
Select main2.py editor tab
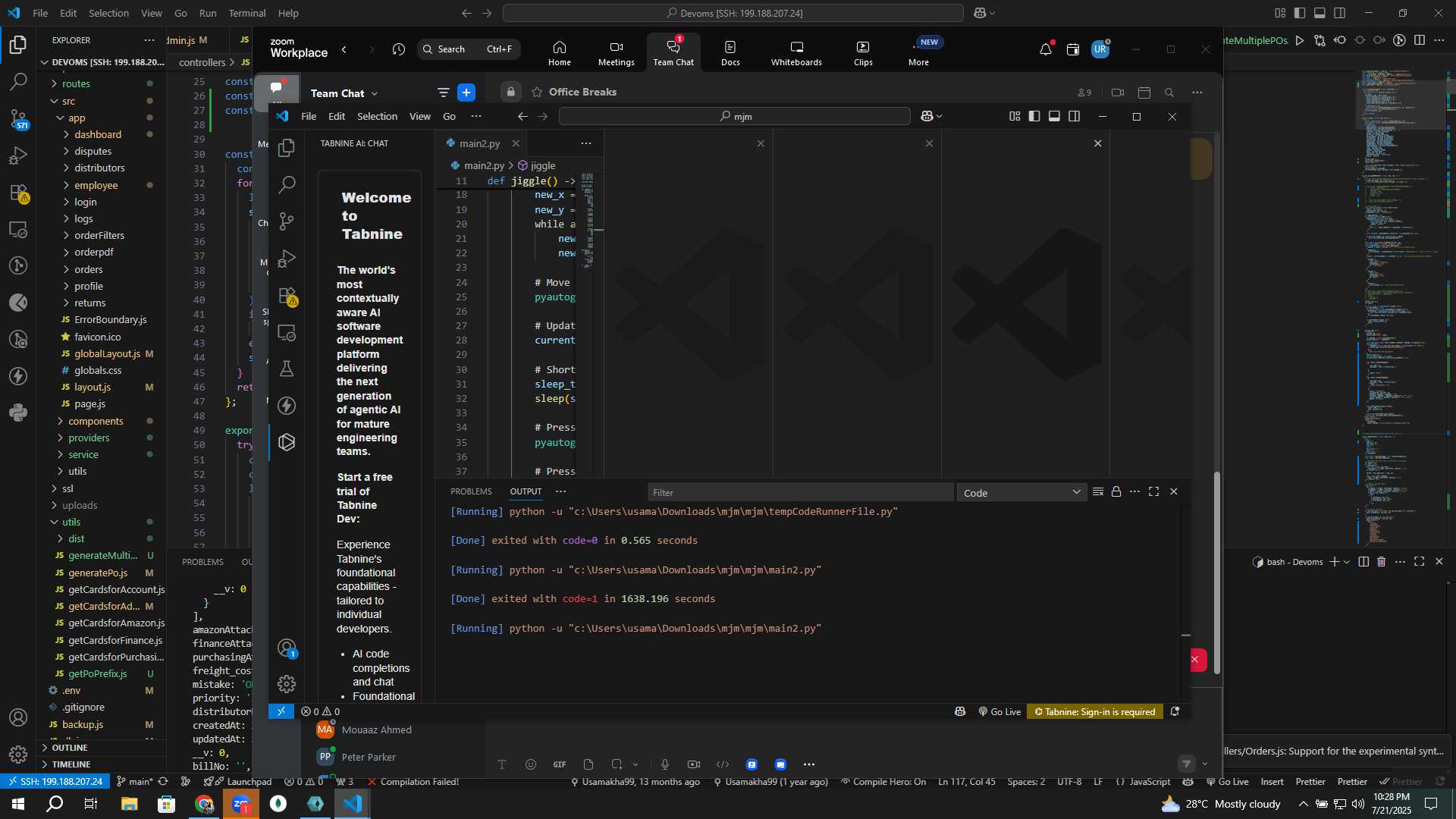480,143
